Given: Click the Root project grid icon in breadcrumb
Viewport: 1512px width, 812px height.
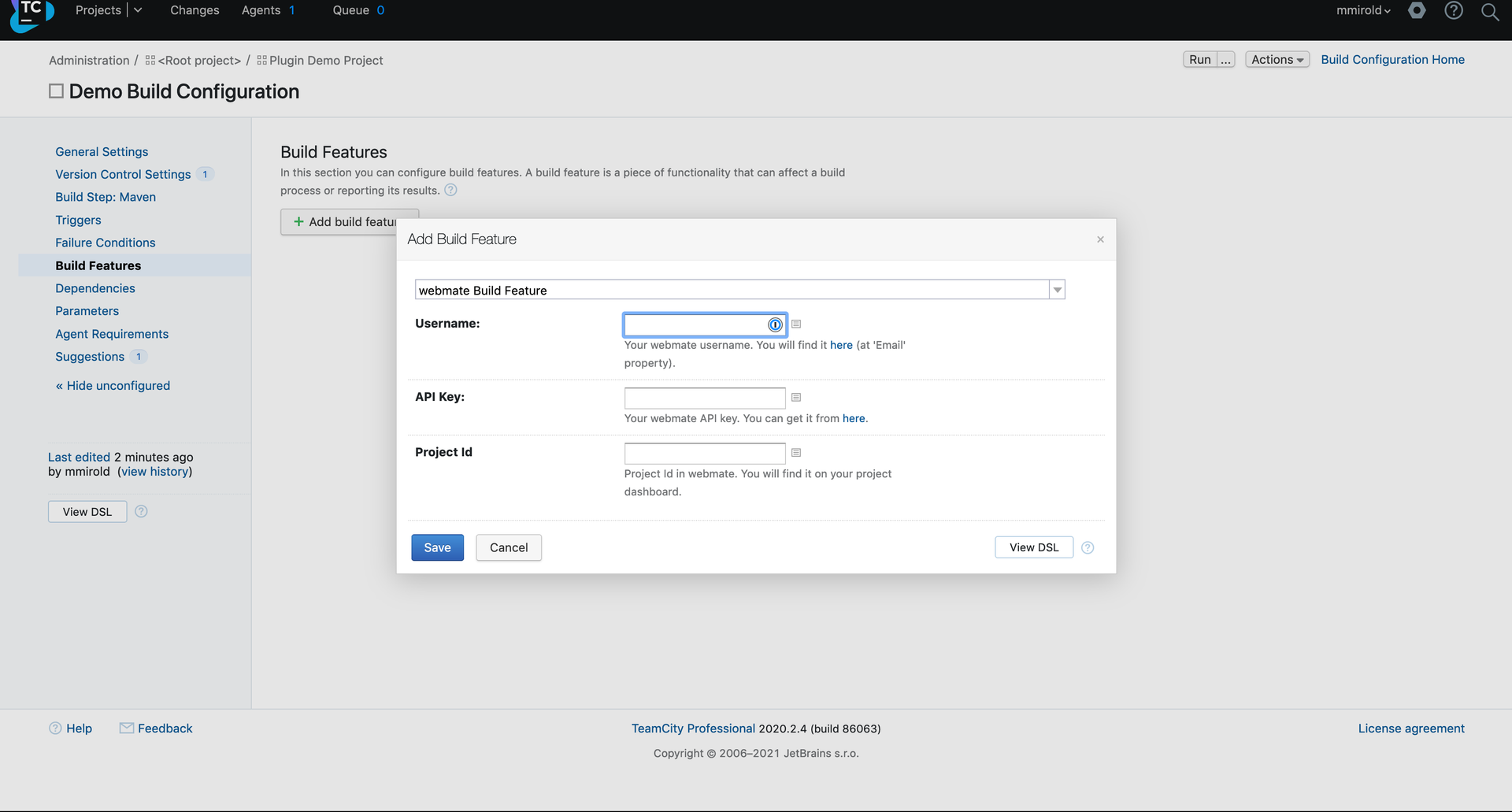Looking at the screenshot, I should tap(150, 60).
